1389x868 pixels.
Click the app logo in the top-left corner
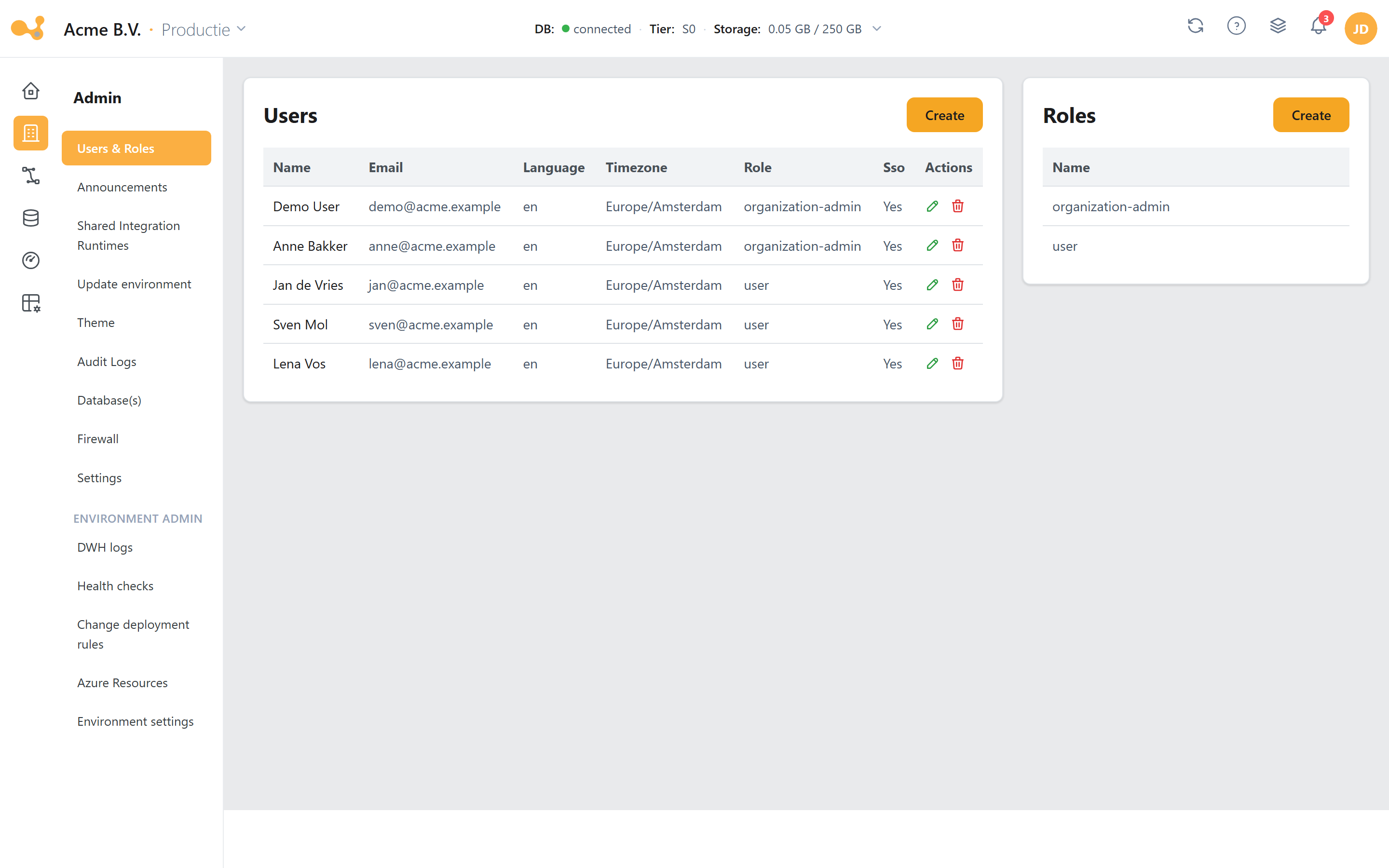(27, 28)
